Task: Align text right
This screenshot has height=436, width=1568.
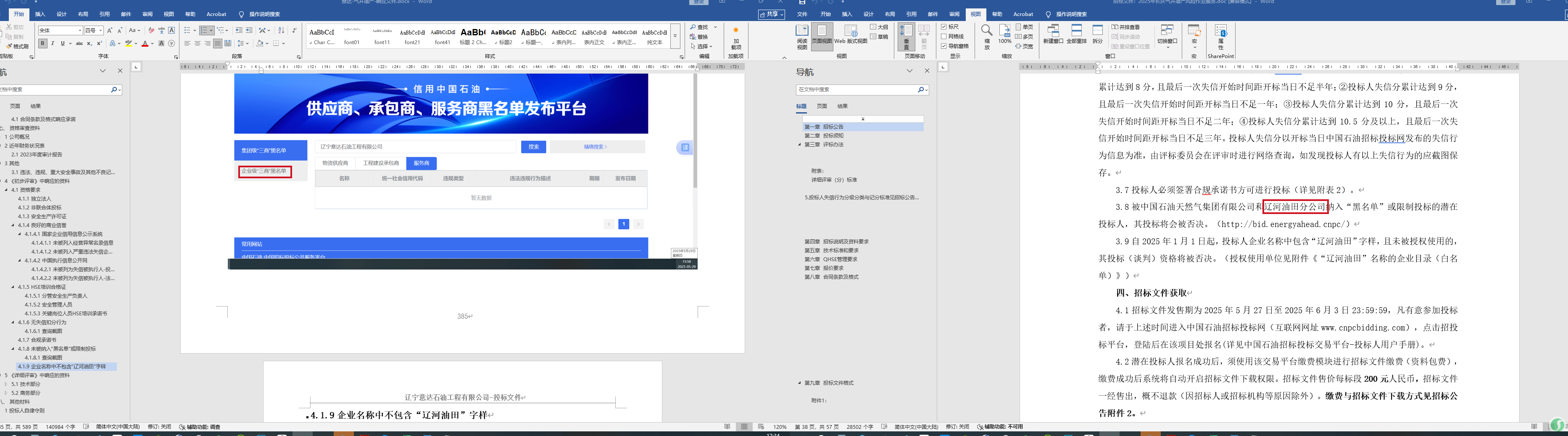Action: pyautogui.click(x=208, y=43)
